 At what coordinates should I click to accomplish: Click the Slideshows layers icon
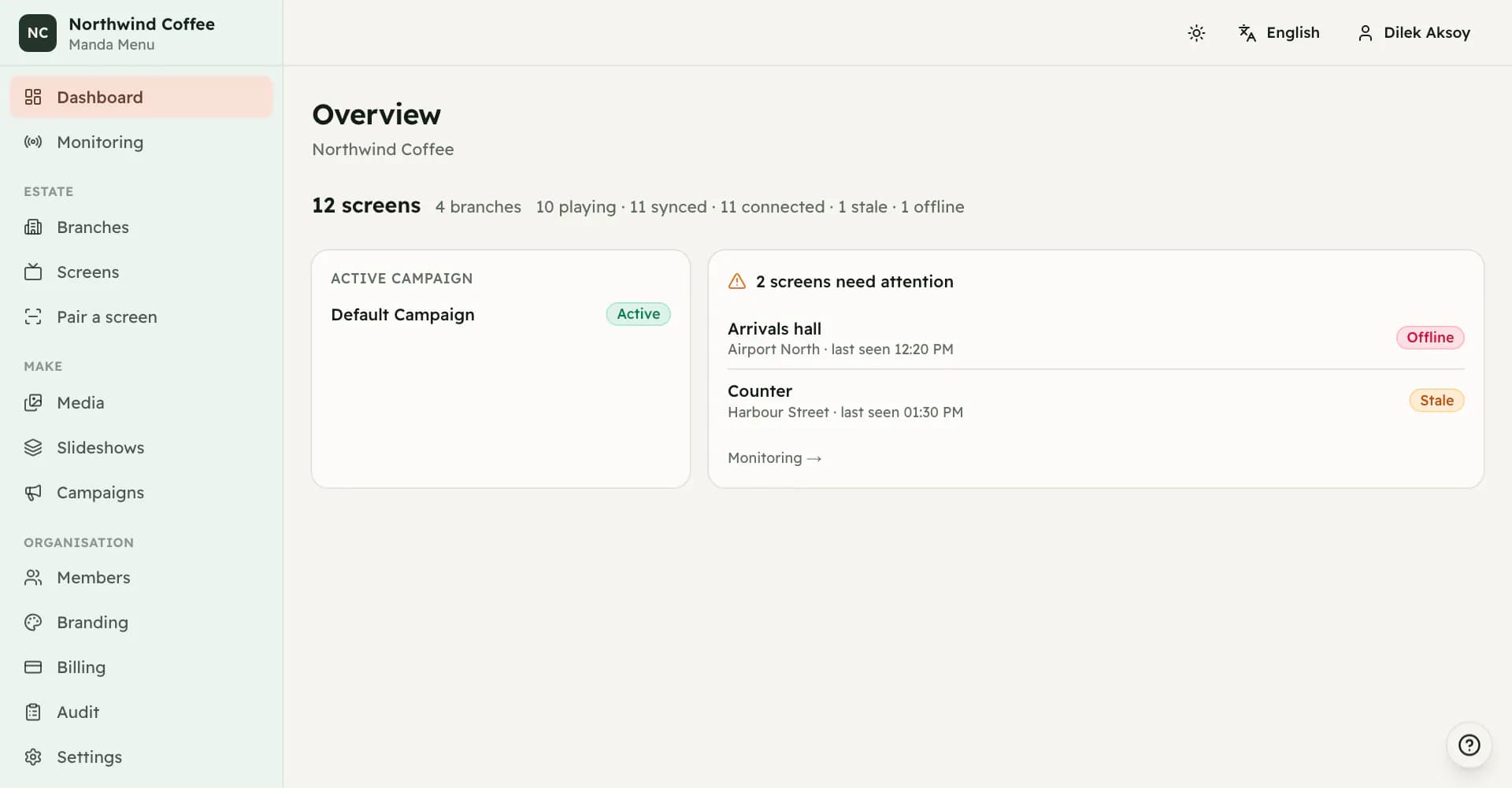tap(33, 447)
